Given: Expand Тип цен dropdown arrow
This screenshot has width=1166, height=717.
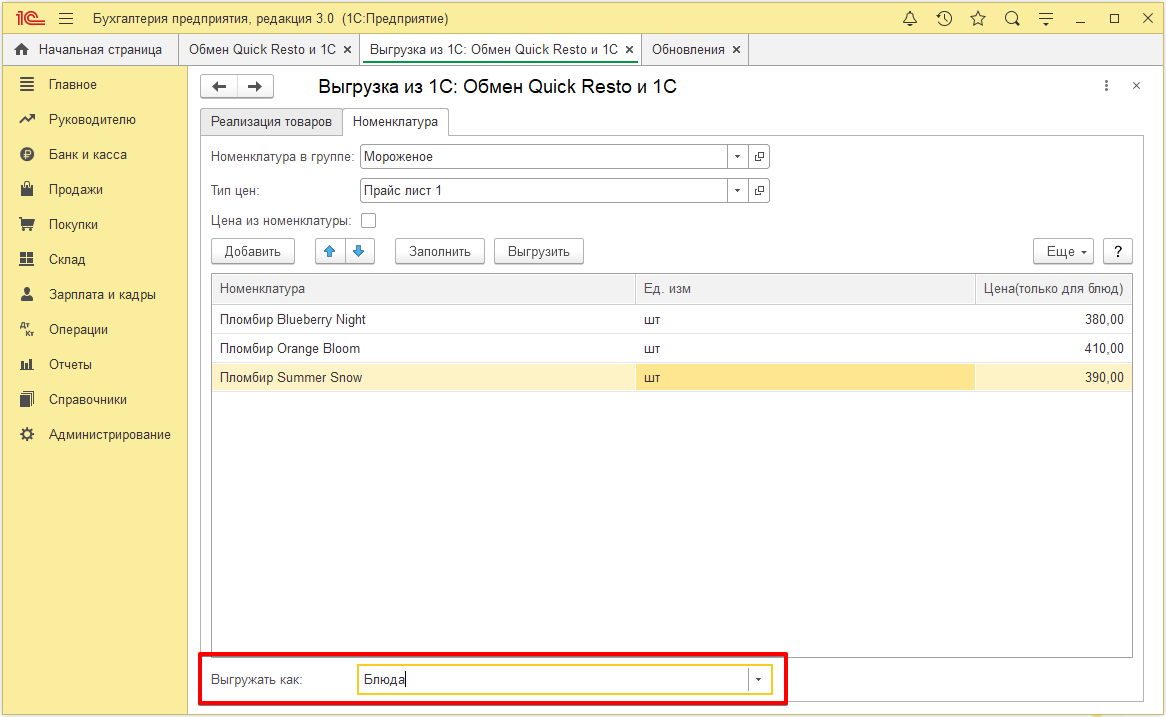Looking at the screenshot, I should click(x=737, y=190).
